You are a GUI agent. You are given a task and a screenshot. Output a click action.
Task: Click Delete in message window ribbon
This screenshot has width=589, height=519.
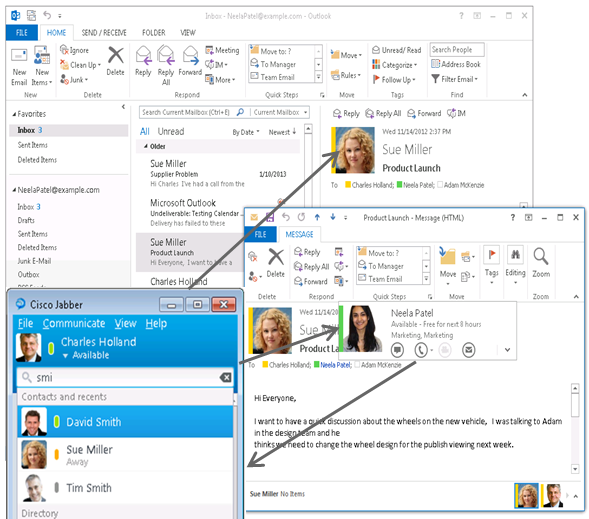click(276, 264)
